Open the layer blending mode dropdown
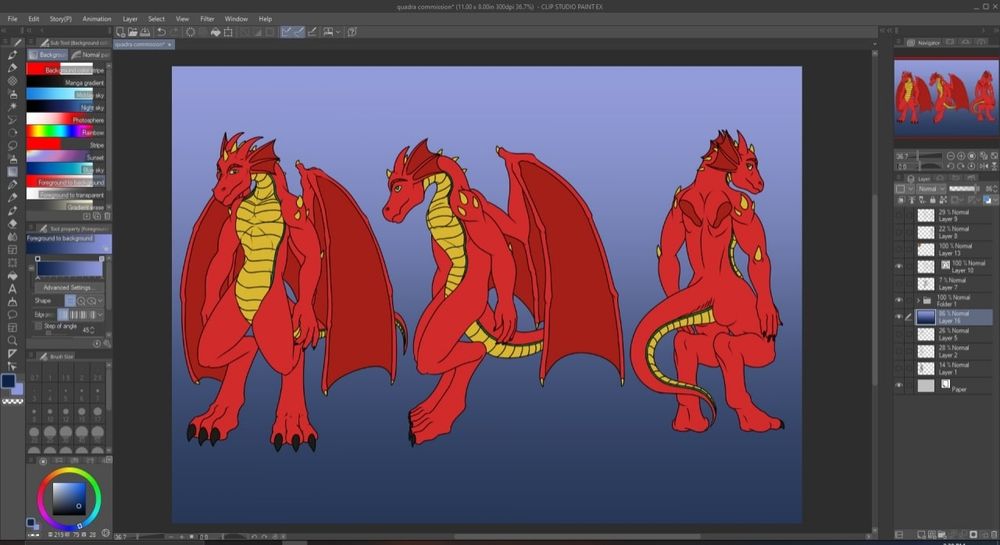This screenshot has width=1000, height=545. [x=931, y=188]
